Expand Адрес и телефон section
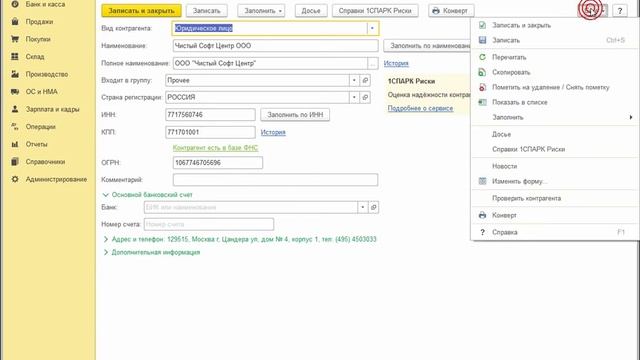Screen dimensions: 640x360 click(106, 239)
